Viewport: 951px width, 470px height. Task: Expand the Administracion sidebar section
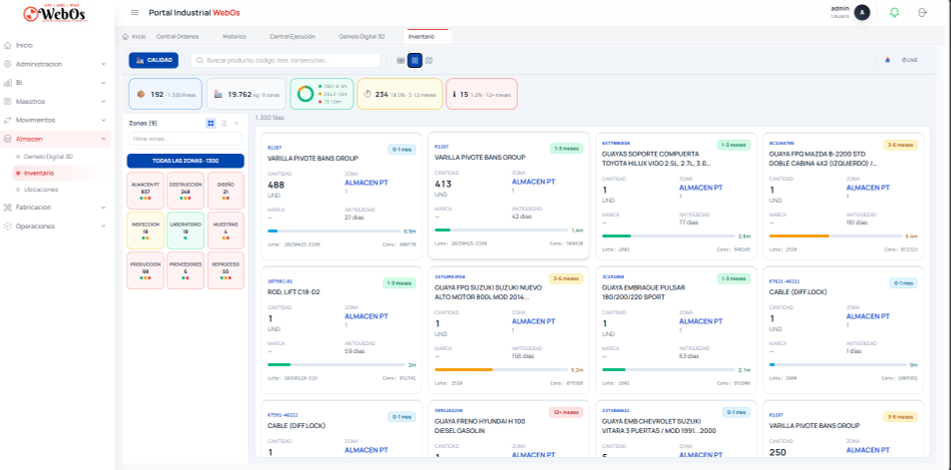[x=105, y=64]
